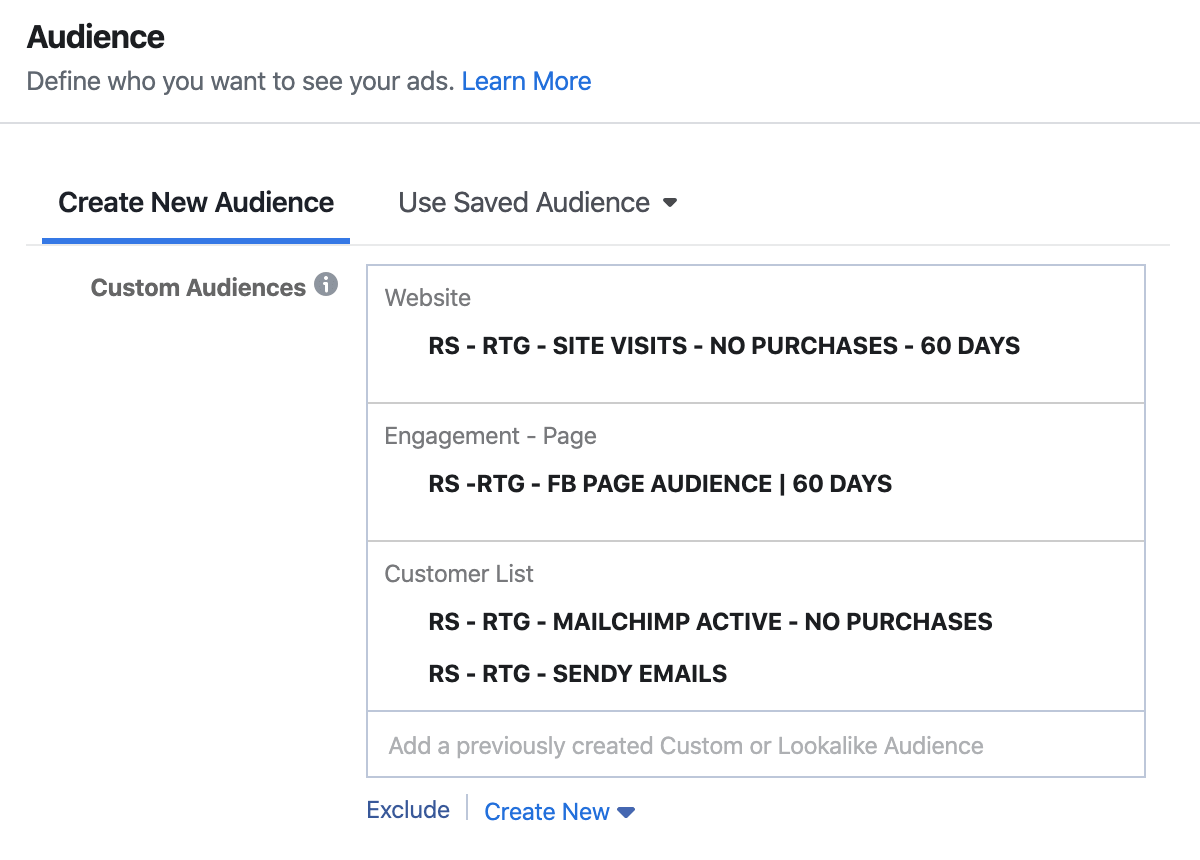Viewport: 1200px width, 860px height.
Task: Select the MAILCHIMP ACTIVE - NO PURCHASES audience
Action: pyautogui.click(x=710, y=622)
